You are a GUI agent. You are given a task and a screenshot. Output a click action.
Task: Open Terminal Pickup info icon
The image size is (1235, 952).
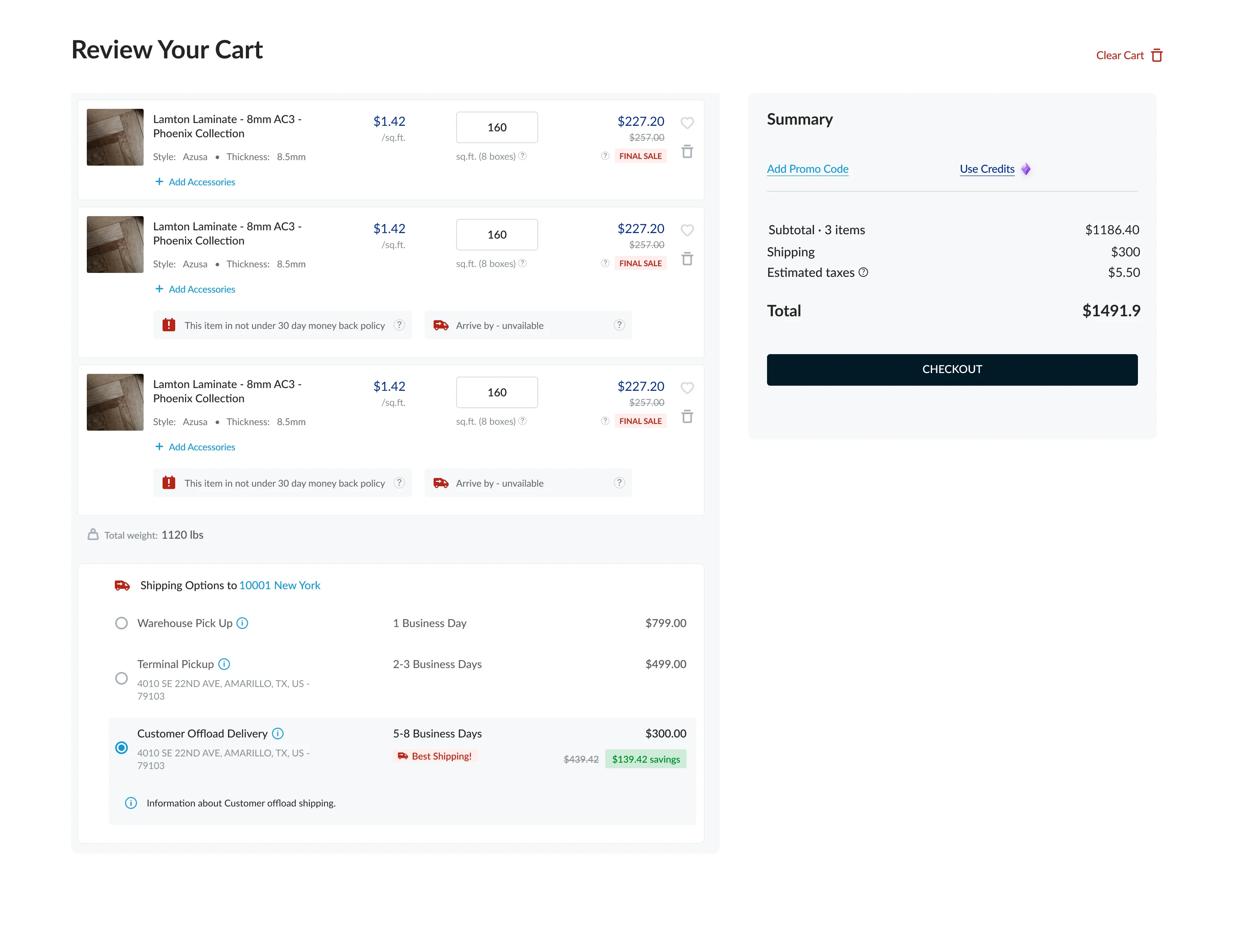click(224, 664)
